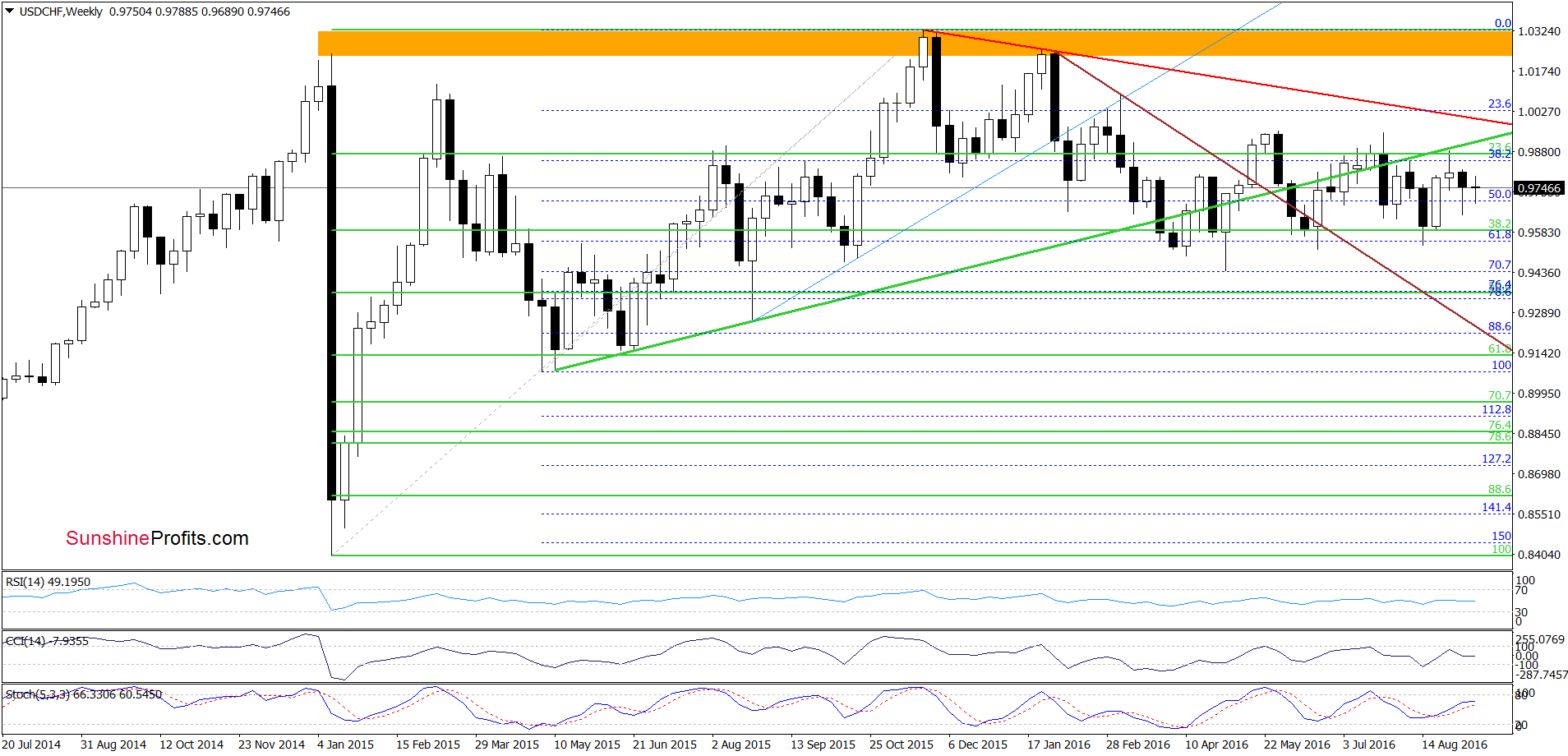This screenshot has width=1568, height=756.
Task: Click the 0.88450 price axis label
Action: [x=1538, y=434]
